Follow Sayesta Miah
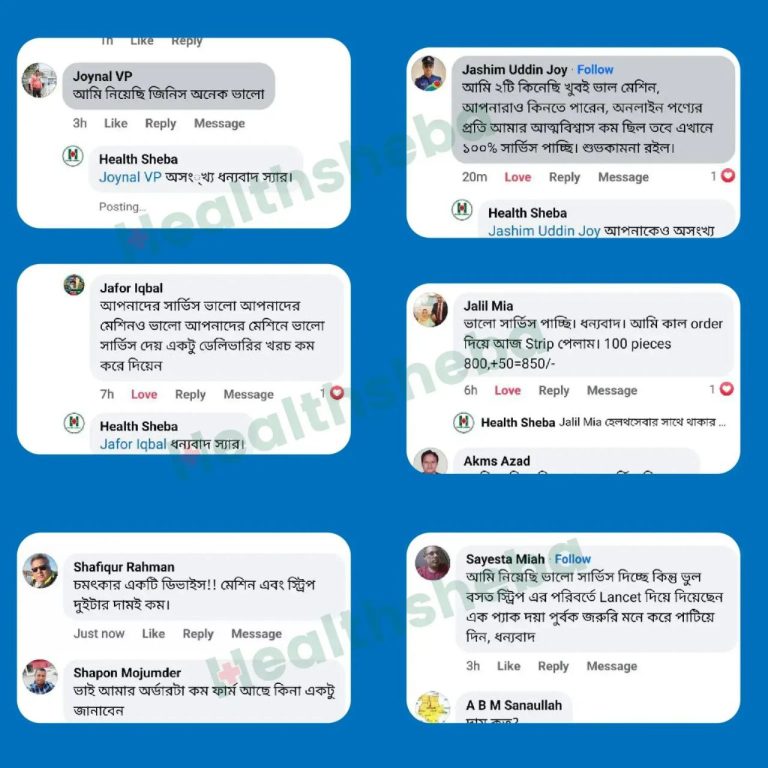This screenshot has width=768, height=768. (x=573, y=559)
